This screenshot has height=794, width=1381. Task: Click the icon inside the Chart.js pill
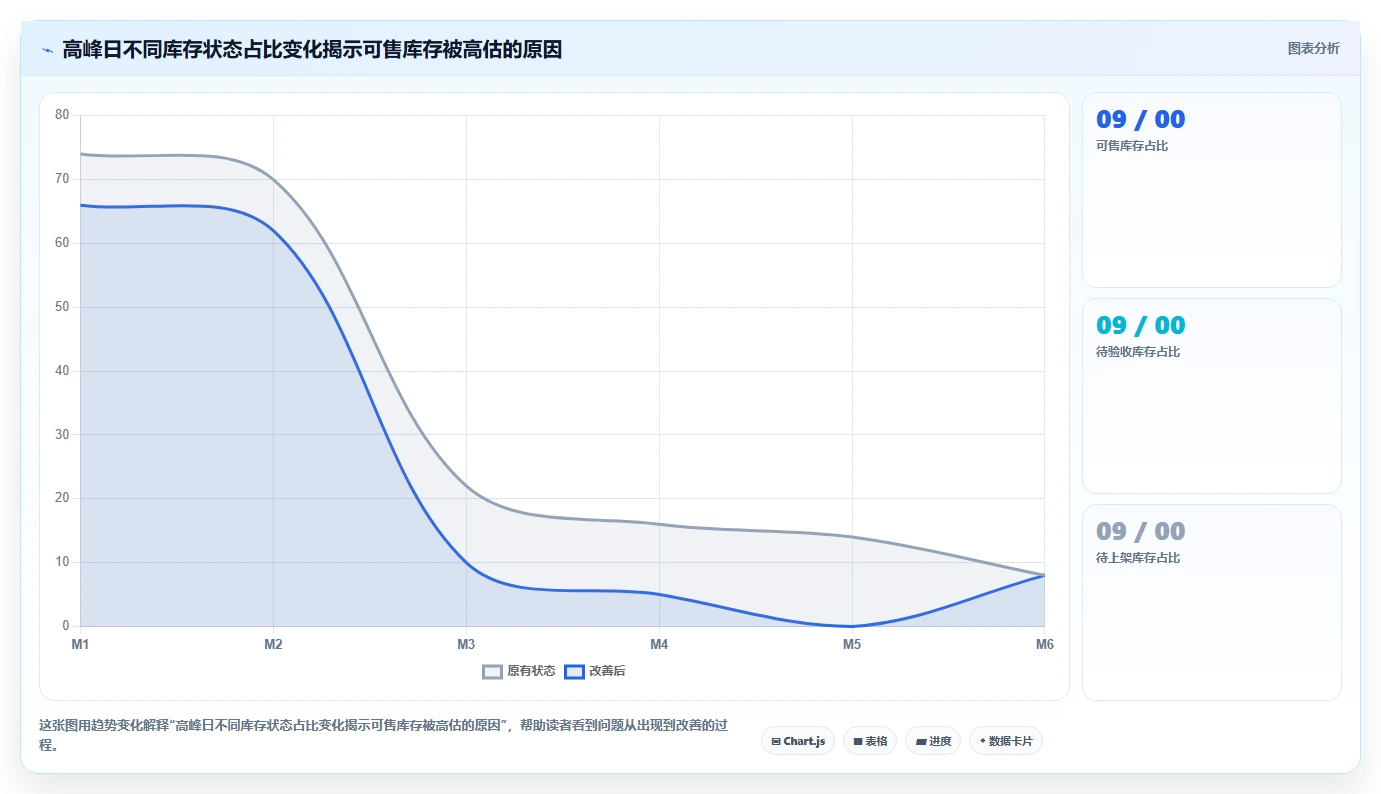pyautogui.click(x=776, y=742)
